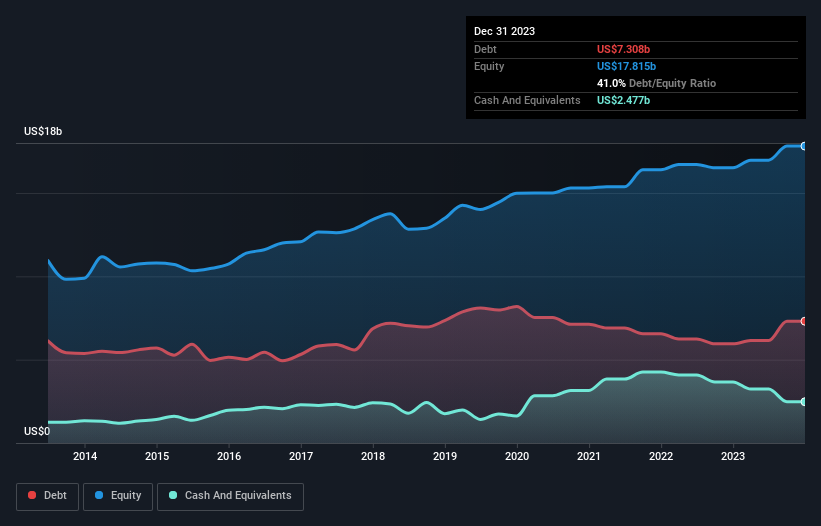This screenshot has width=821, height=526.
Task: Click the 2019 x-axis label
Action: (x=445, y=456)
